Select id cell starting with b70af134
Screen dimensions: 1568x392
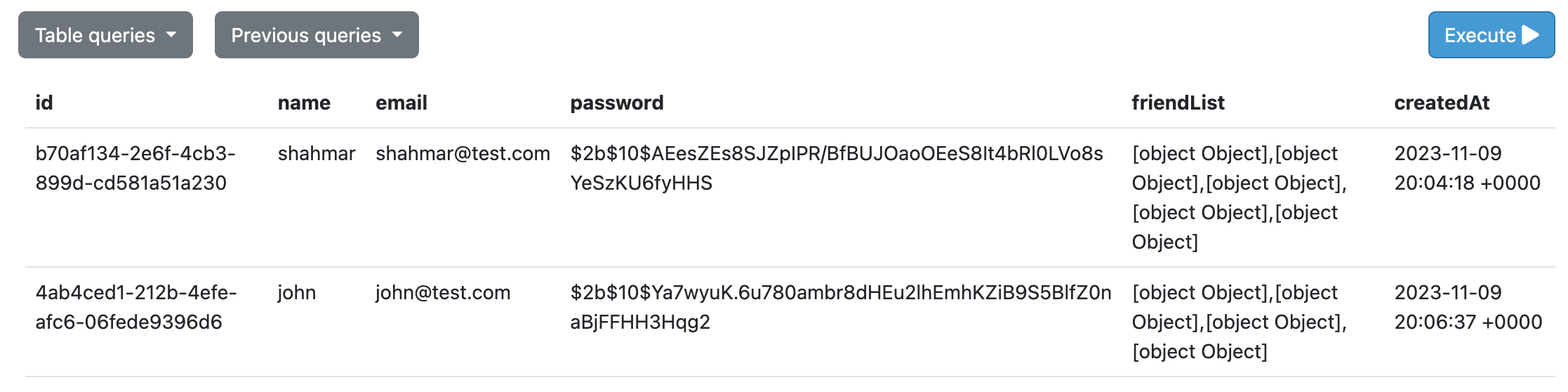click(135, 168)
